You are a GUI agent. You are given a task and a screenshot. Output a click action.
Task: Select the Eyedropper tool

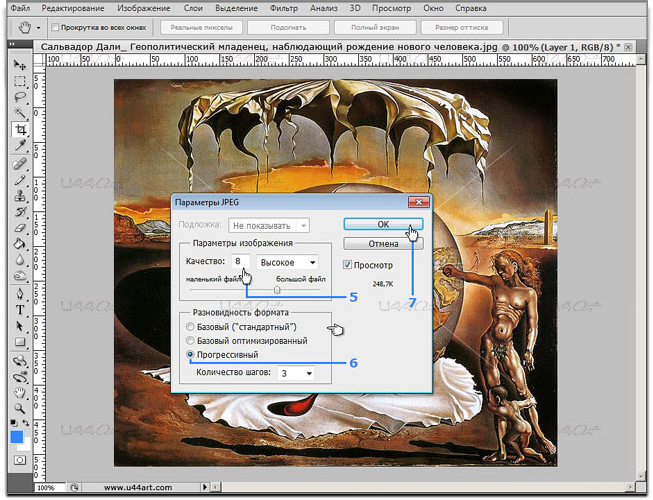click(x=20, y=146)
